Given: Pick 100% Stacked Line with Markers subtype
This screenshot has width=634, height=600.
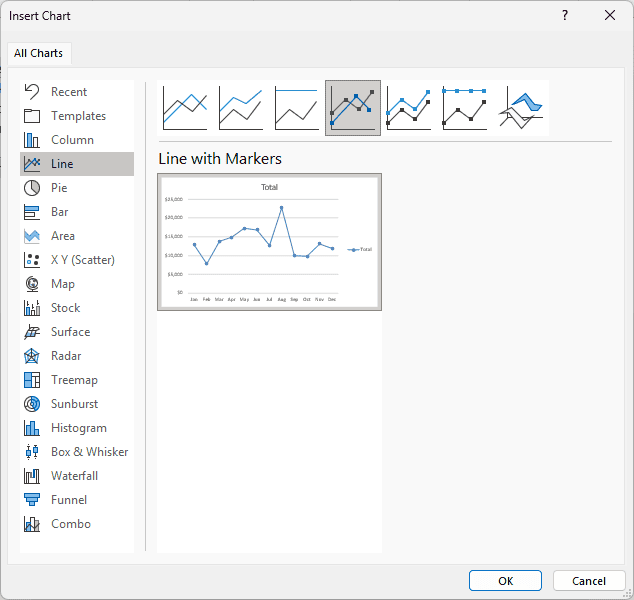Looking at the screenshot, I should pos(465,108).
